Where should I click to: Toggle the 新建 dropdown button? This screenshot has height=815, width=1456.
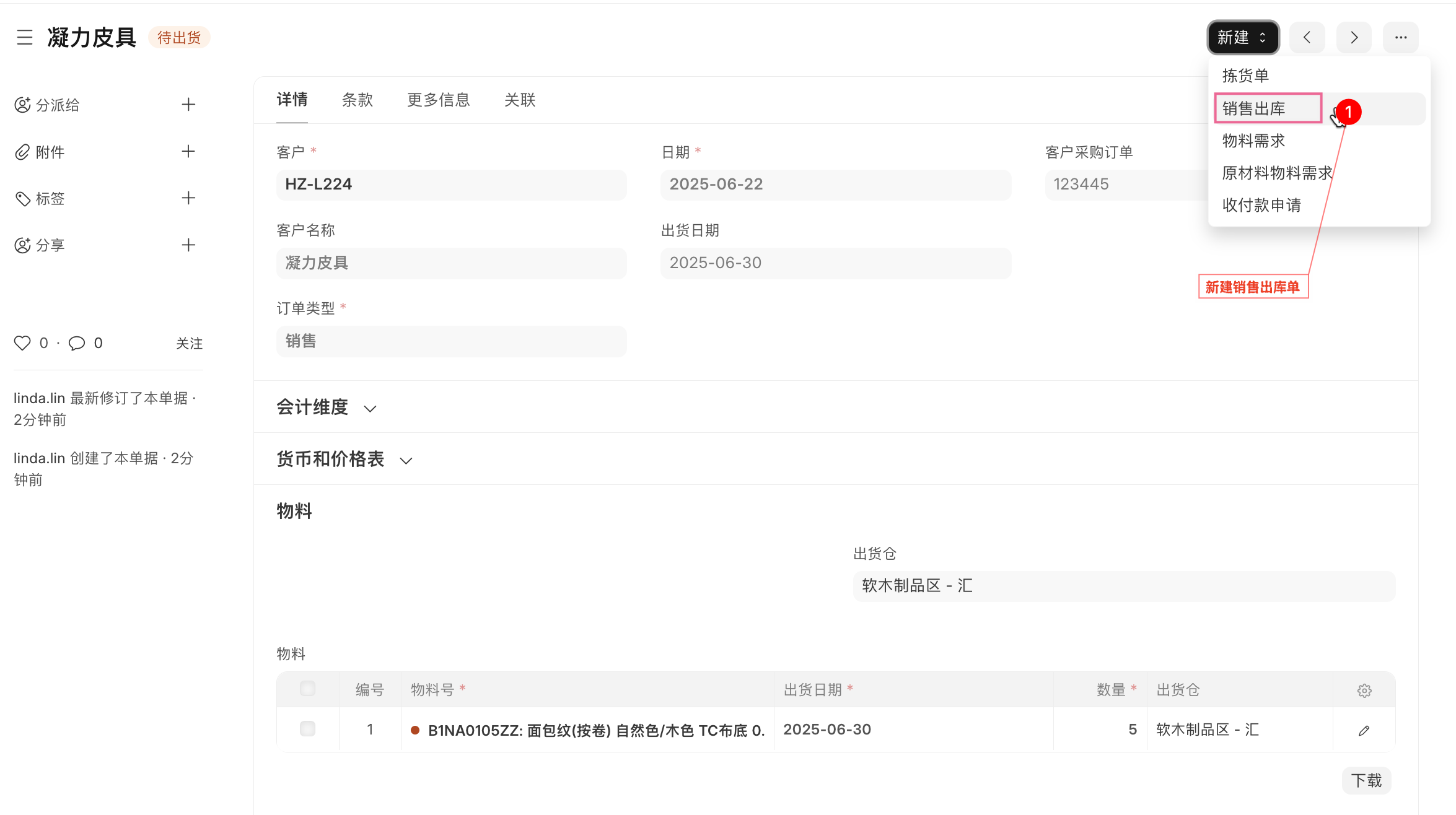(1242, 38)
